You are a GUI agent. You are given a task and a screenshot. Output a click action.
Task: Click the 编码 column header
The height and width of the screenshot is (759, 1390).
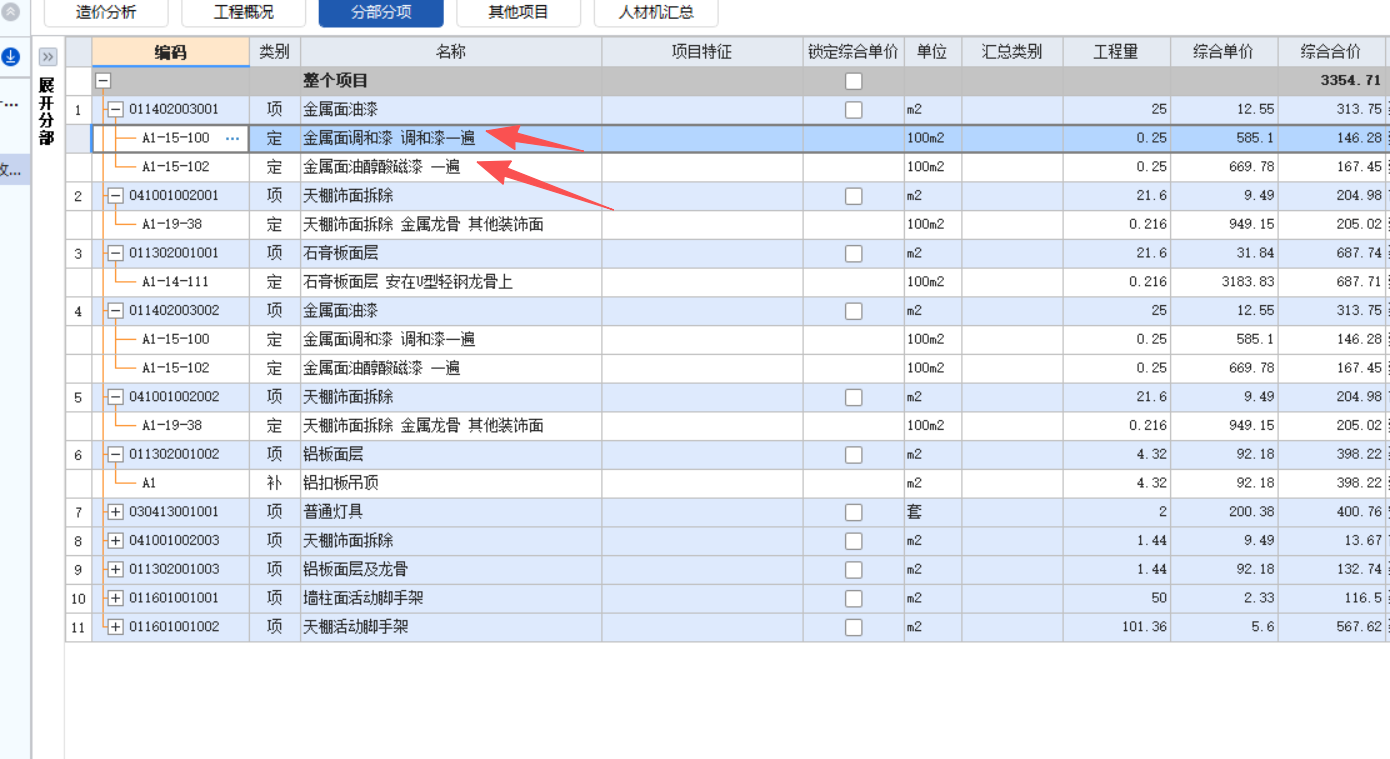coord(170,51)
